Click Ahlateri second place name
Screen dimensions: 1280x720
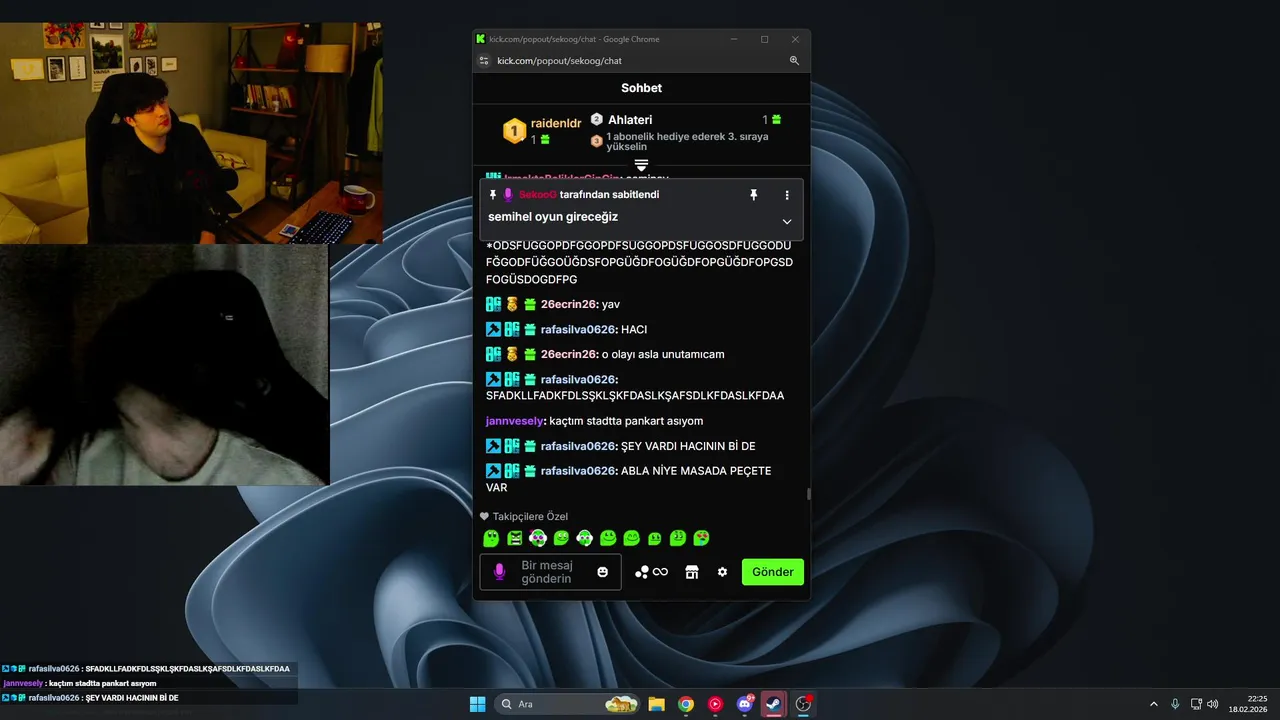click(x=630, y=120)
